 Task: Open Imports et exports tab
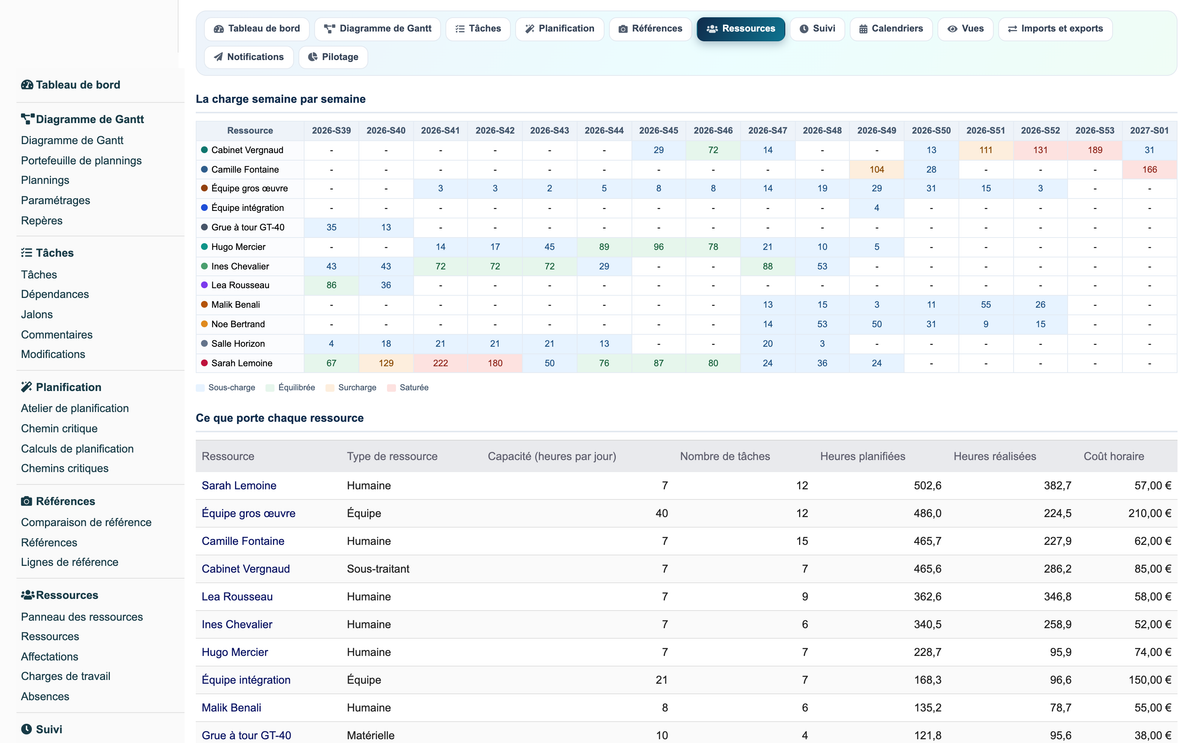pyautogui.click(x=1055, y=29)
